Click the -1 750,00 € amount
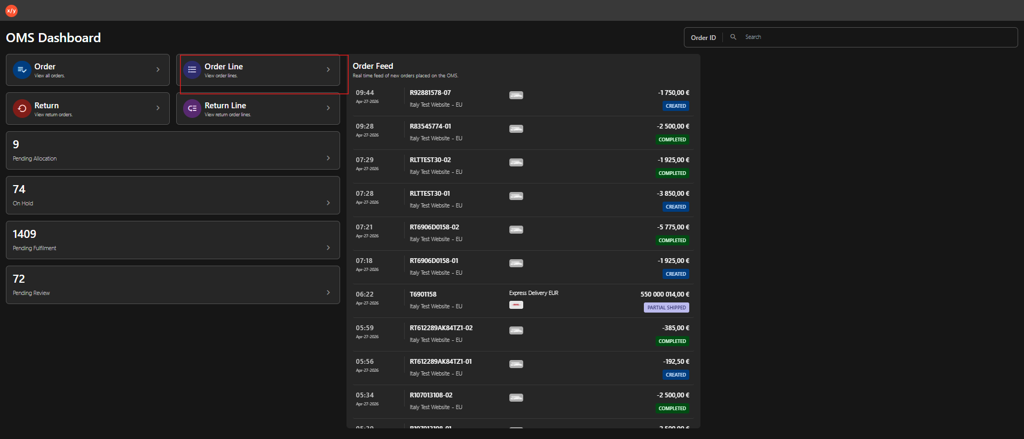1024x439 pixels. [673, 93]
